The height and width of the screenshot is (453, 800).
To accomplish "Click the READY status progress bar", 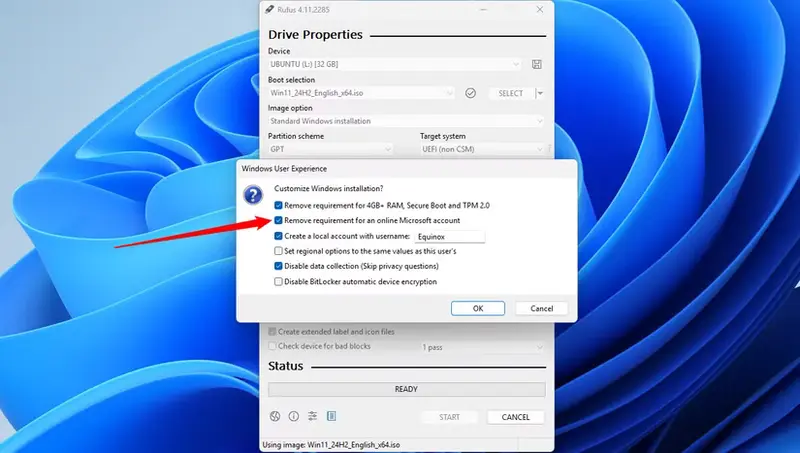I will [x=406, y=389].
